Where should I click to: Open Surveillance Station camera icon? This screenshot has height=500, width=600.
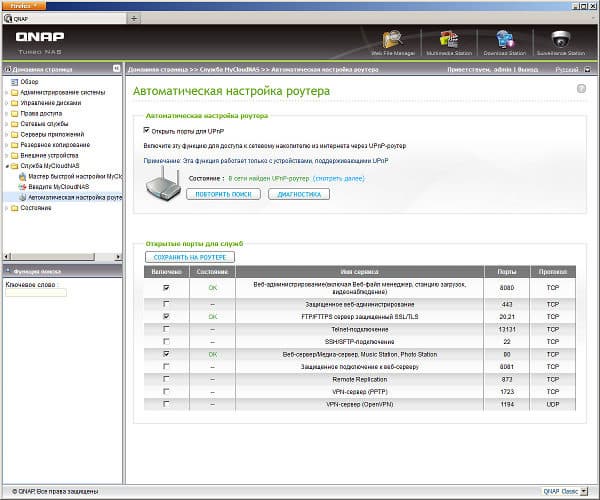click(561, 39)
